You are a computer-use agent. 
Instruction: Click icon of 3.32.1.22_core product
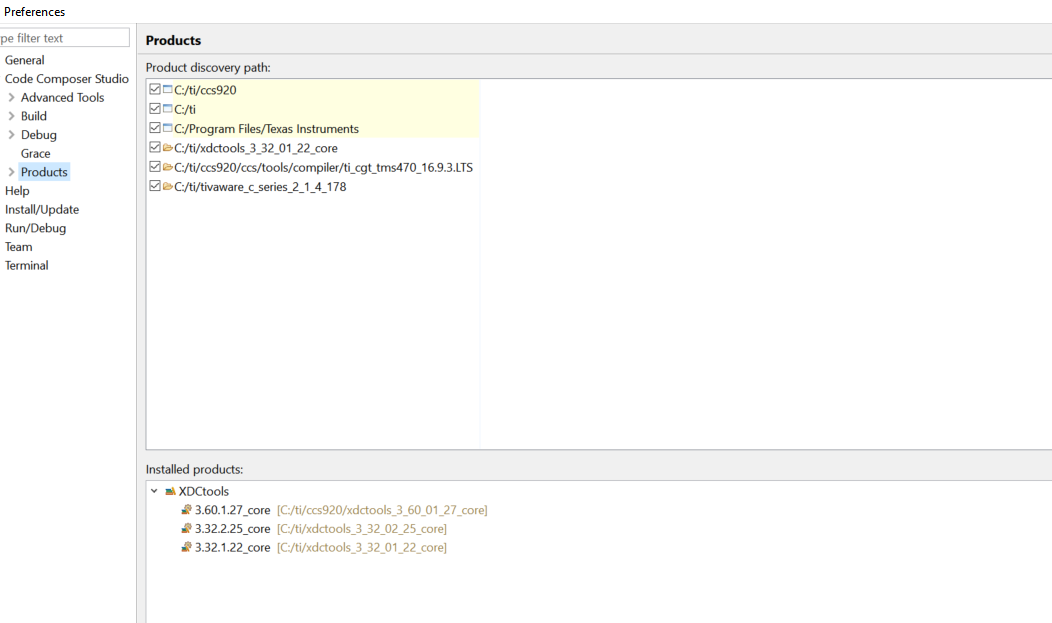[x=186, y=548]
